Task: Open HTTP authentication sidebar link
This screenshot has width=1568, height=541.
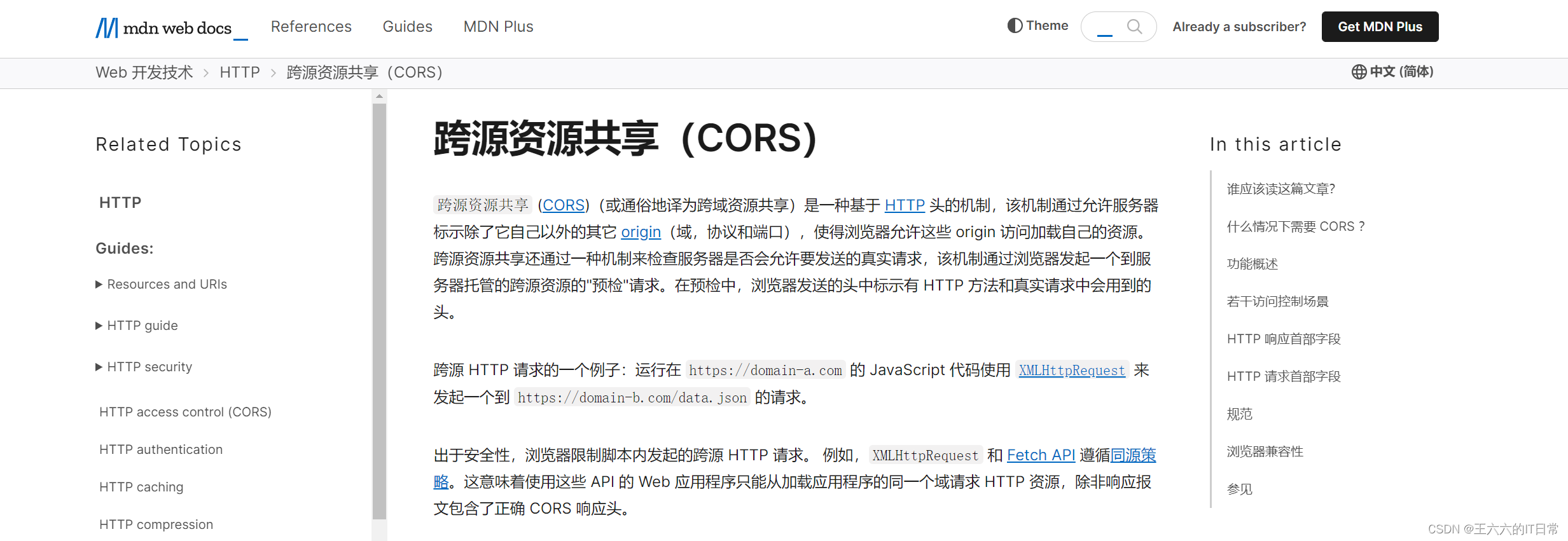Action: click(161, 449)
